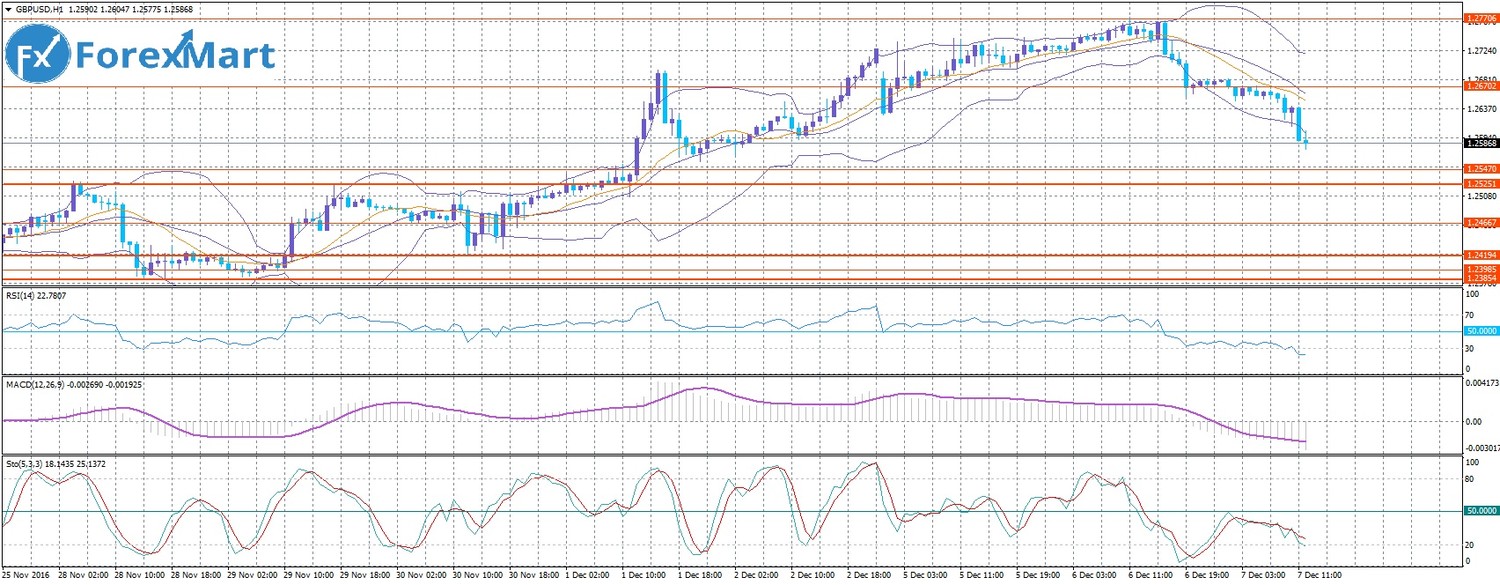Expand the GBPUSD,H1 chart dropdown arrow
Image resolution: width=1500 pixels, height=585 pixels.
coord(9,9)
